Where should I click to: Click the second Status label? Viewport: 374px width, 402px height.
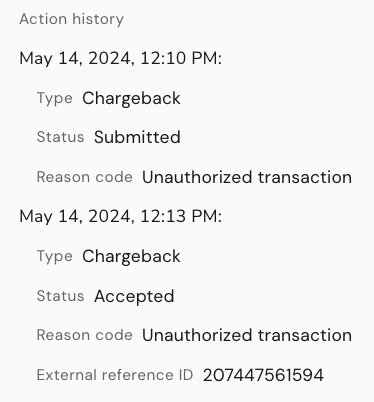[60, 296]
